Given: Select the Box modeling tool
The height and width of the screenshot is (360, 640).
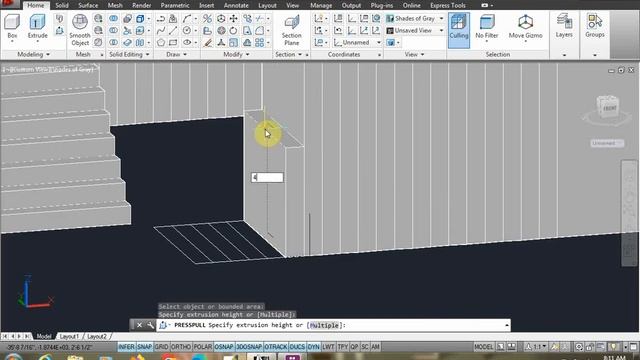Looking at the screenshot, I should point(12,27).
